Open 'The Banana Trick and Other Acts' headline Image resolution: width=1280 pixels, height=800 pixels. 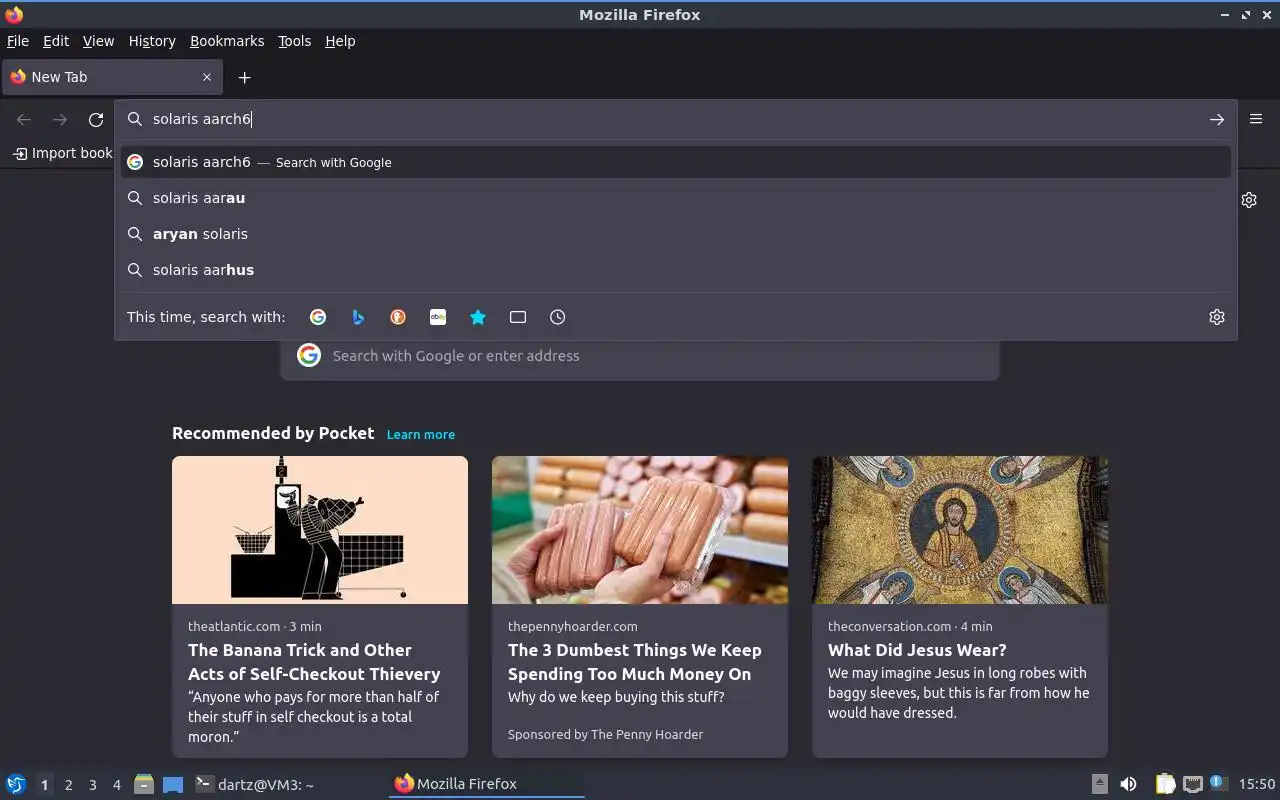314,662
